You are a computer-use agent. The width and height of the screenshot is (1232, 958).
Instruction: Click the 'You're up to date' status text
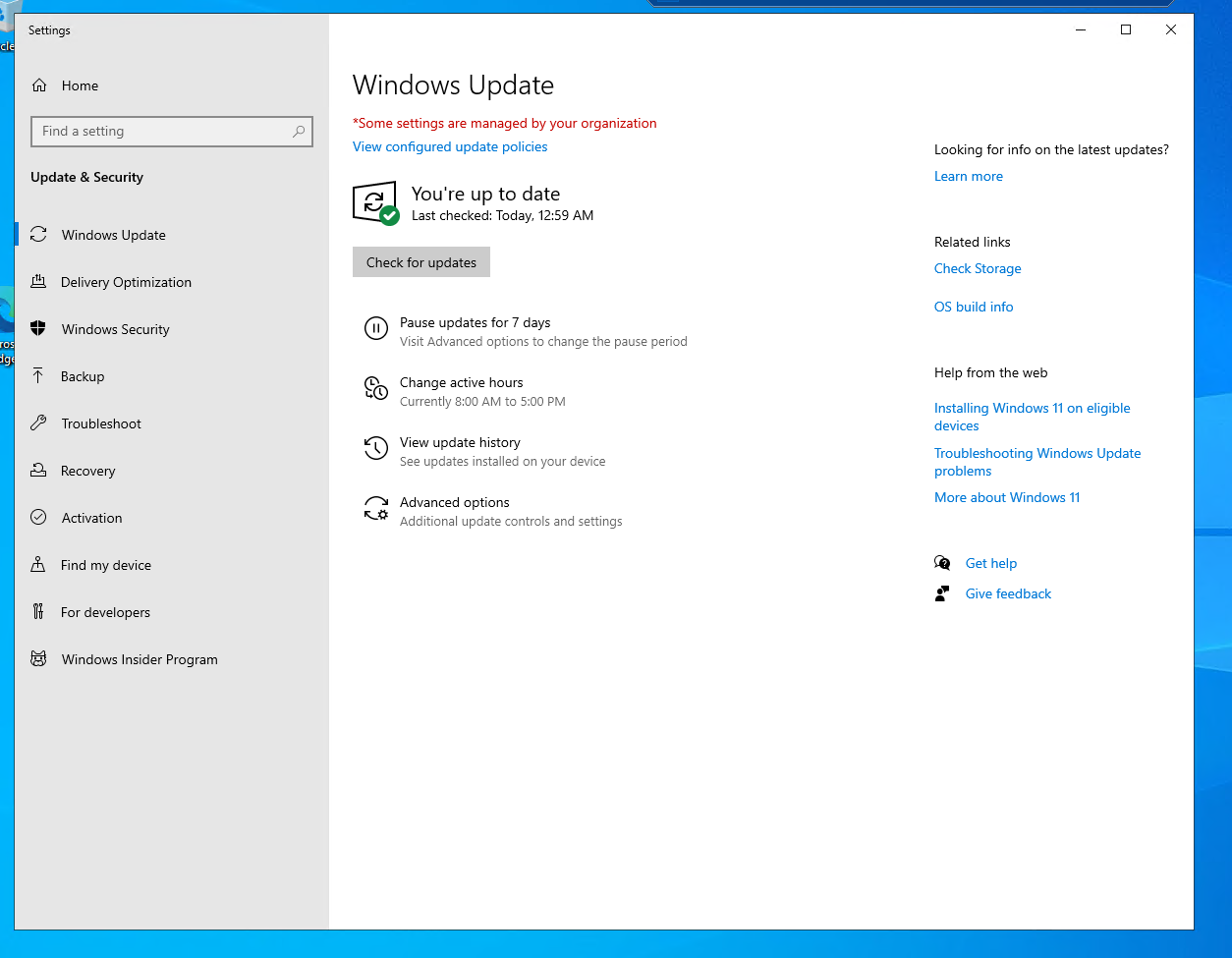pyautogui.click(x=485, y=194)
